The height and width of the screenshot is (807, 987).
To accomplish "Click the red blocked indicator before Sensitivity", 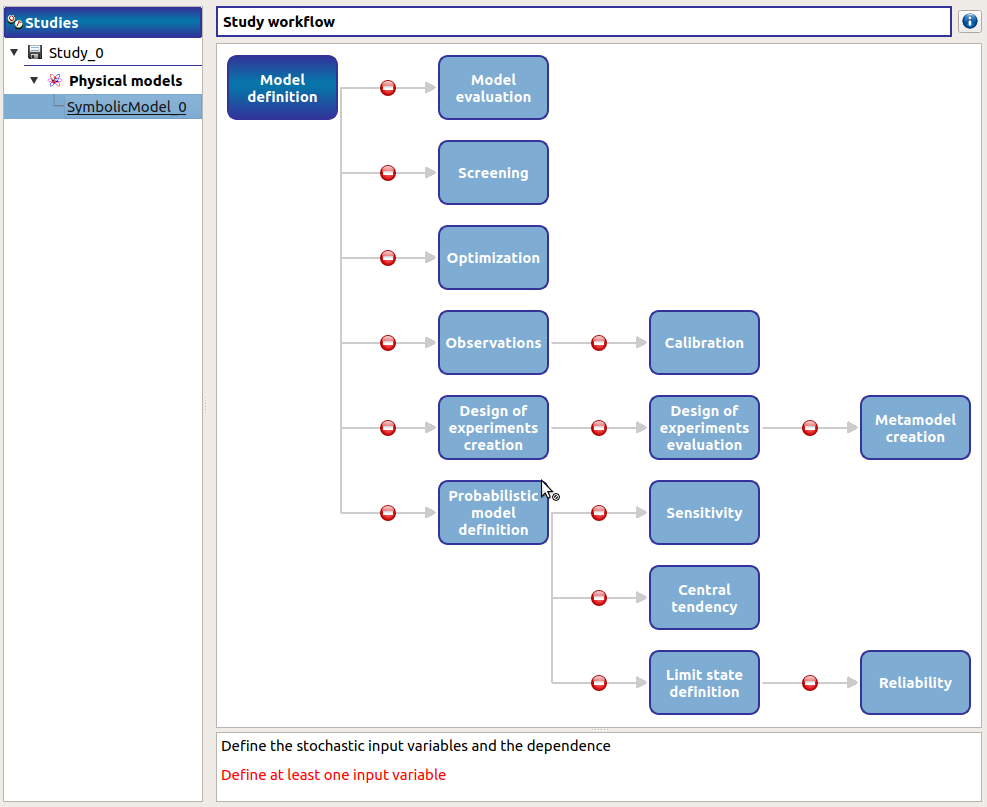I will (x=598, y=513).
